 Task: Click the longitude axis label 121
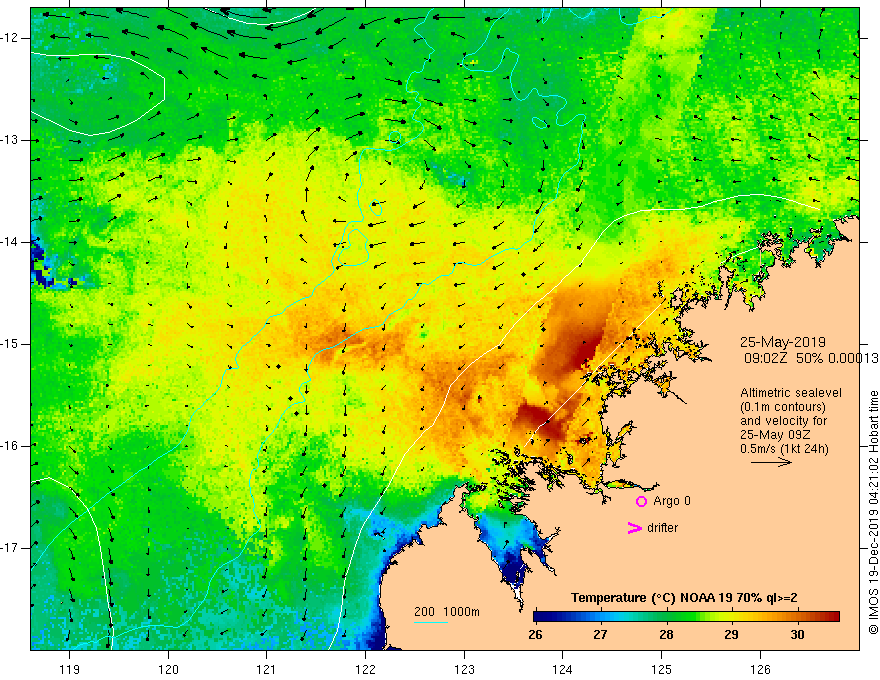click(266, 669)
